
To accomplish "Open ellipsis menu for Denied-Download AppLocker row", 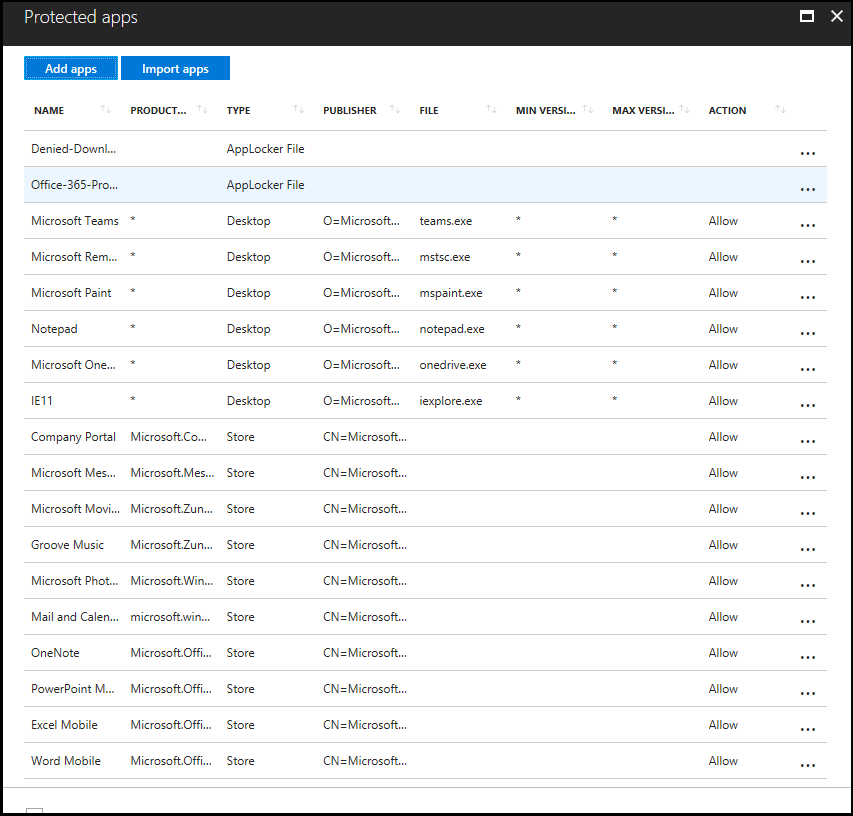I will click(x=808, y=153).
